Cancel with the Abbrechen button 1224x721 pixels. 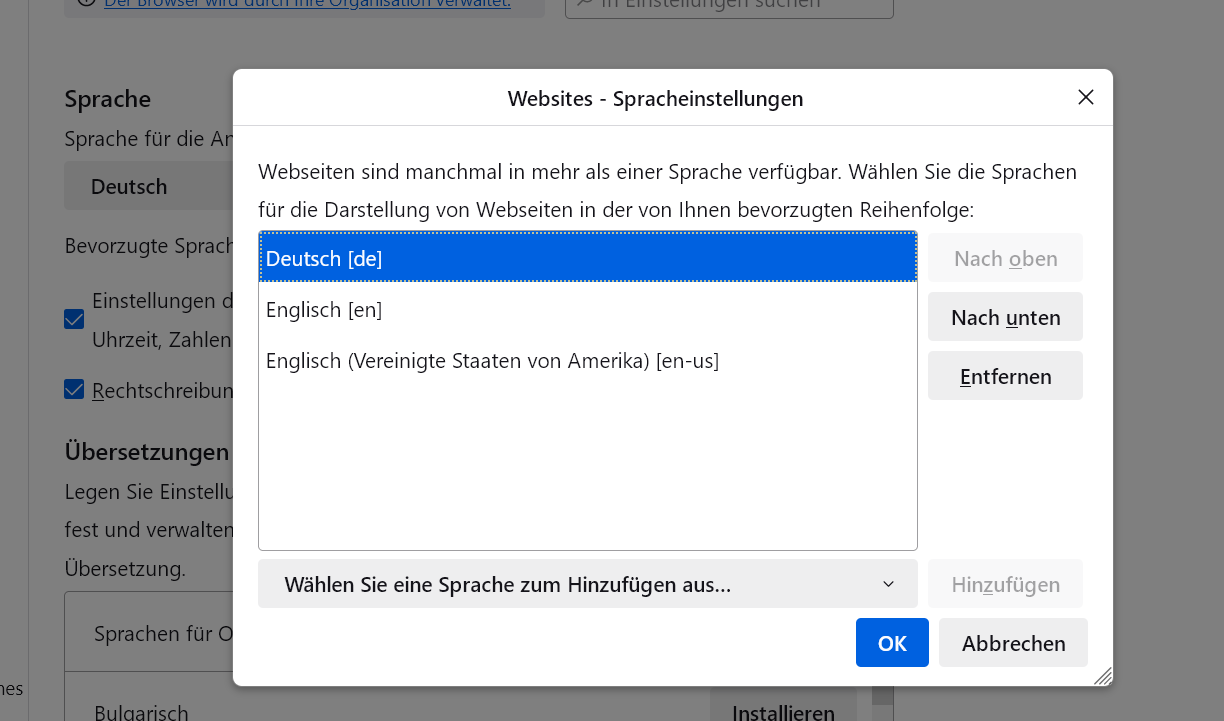point(1013,643)
